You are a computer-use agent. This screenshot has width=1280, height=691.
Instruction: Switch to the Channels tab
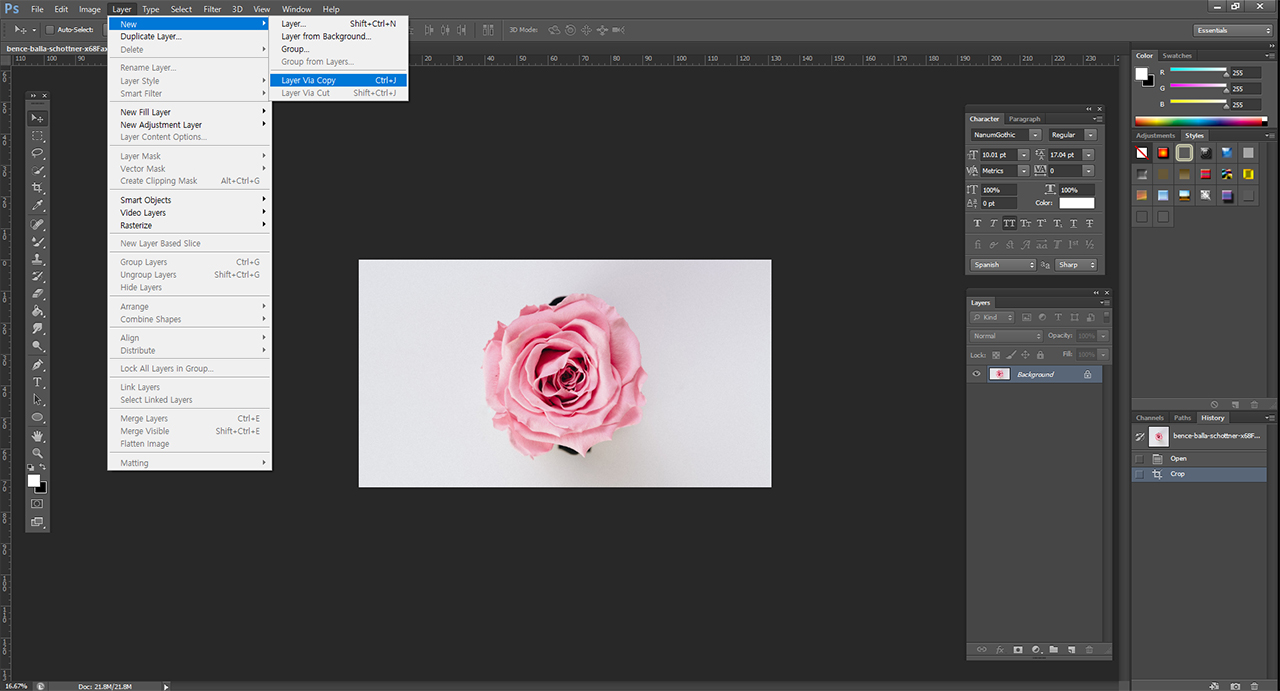(x=1150, y=418)
